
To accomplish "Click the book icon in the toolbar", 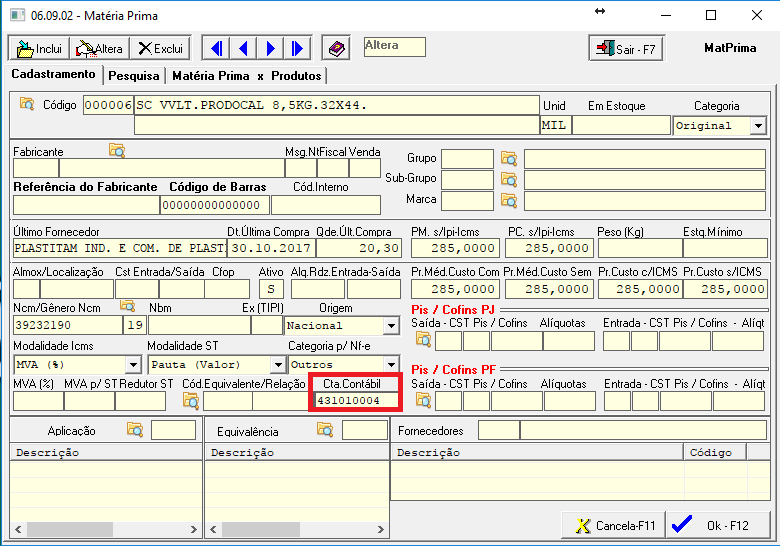I will tap(337, 48).
